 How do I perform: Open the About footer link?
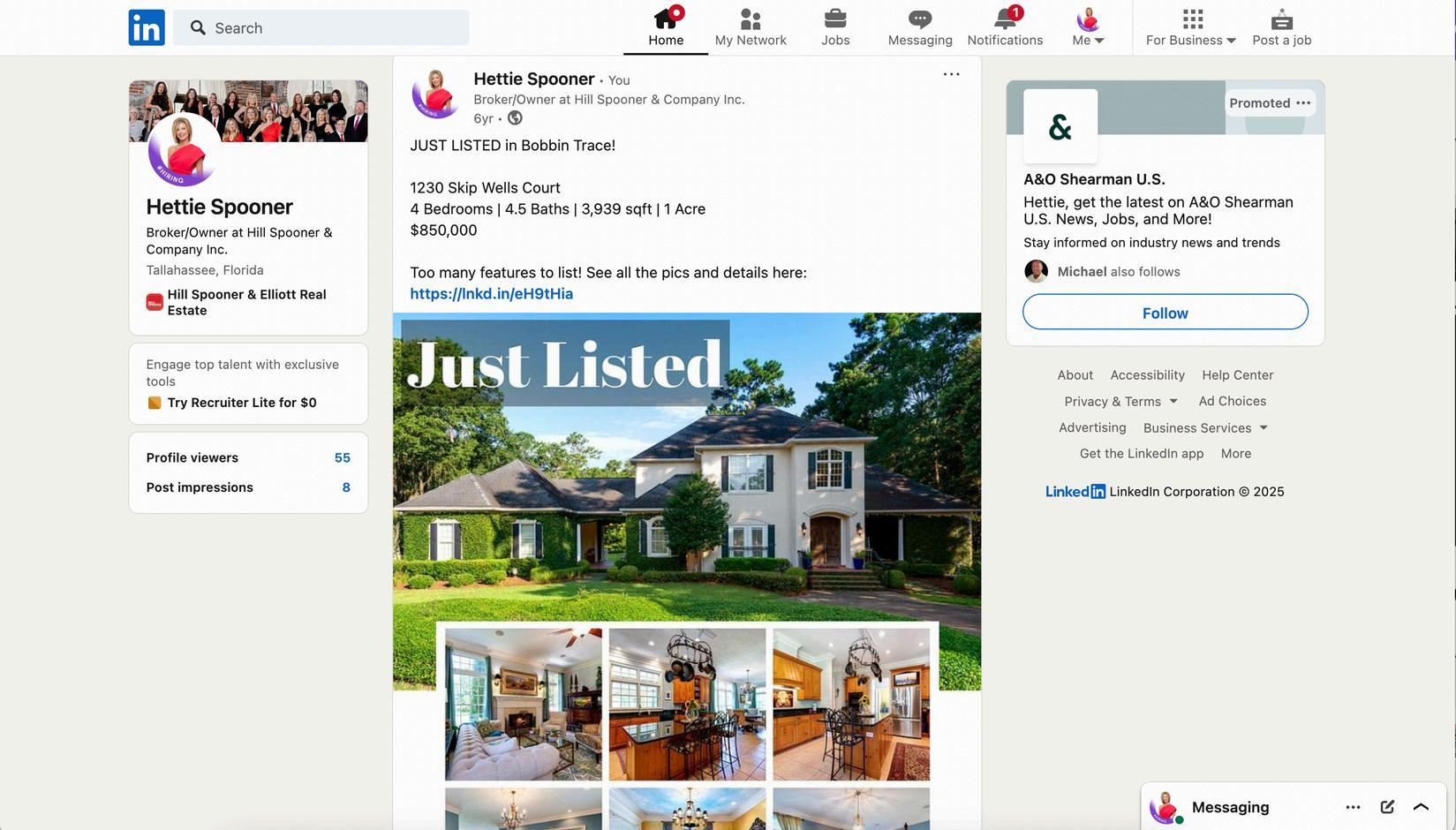pos(1075,375)
